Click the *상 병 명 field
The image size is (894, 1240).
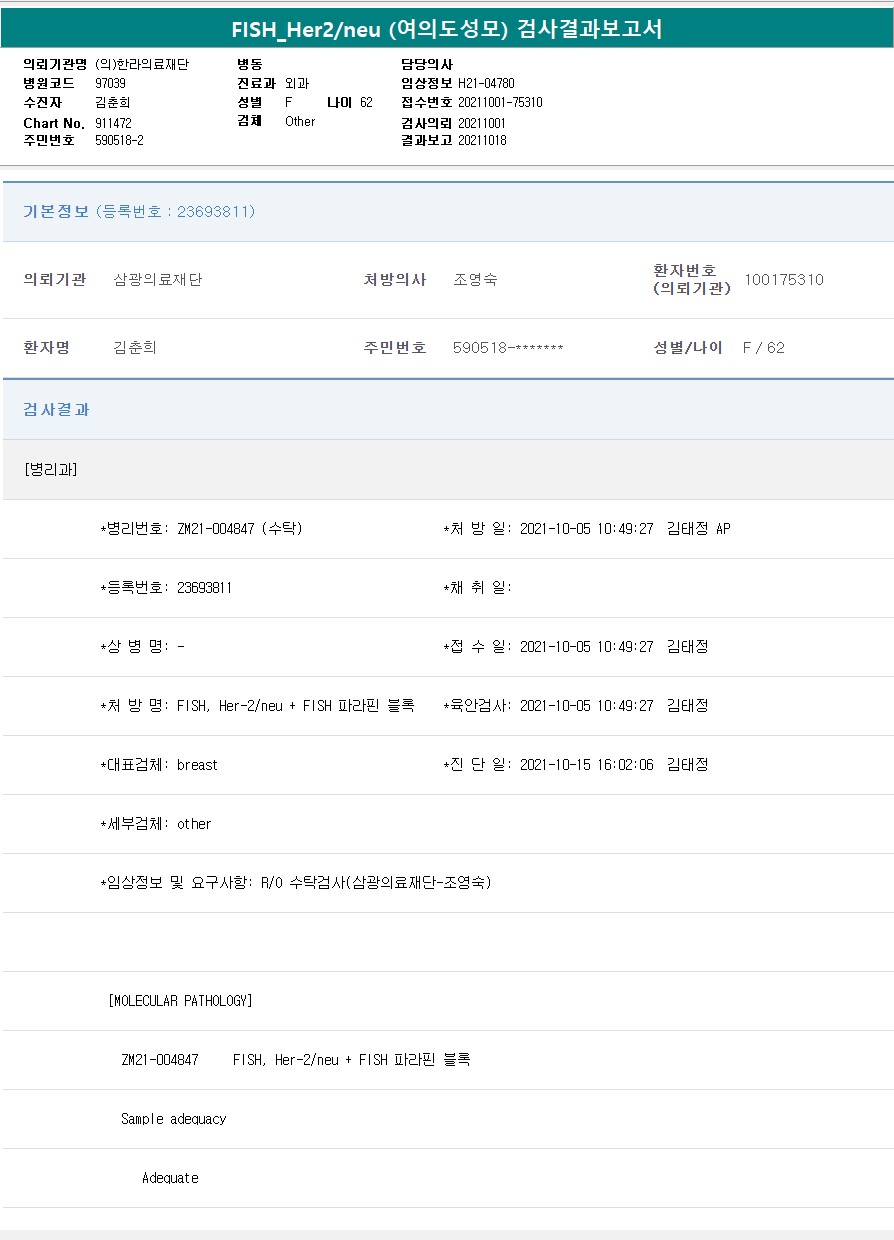pos(142,647)
